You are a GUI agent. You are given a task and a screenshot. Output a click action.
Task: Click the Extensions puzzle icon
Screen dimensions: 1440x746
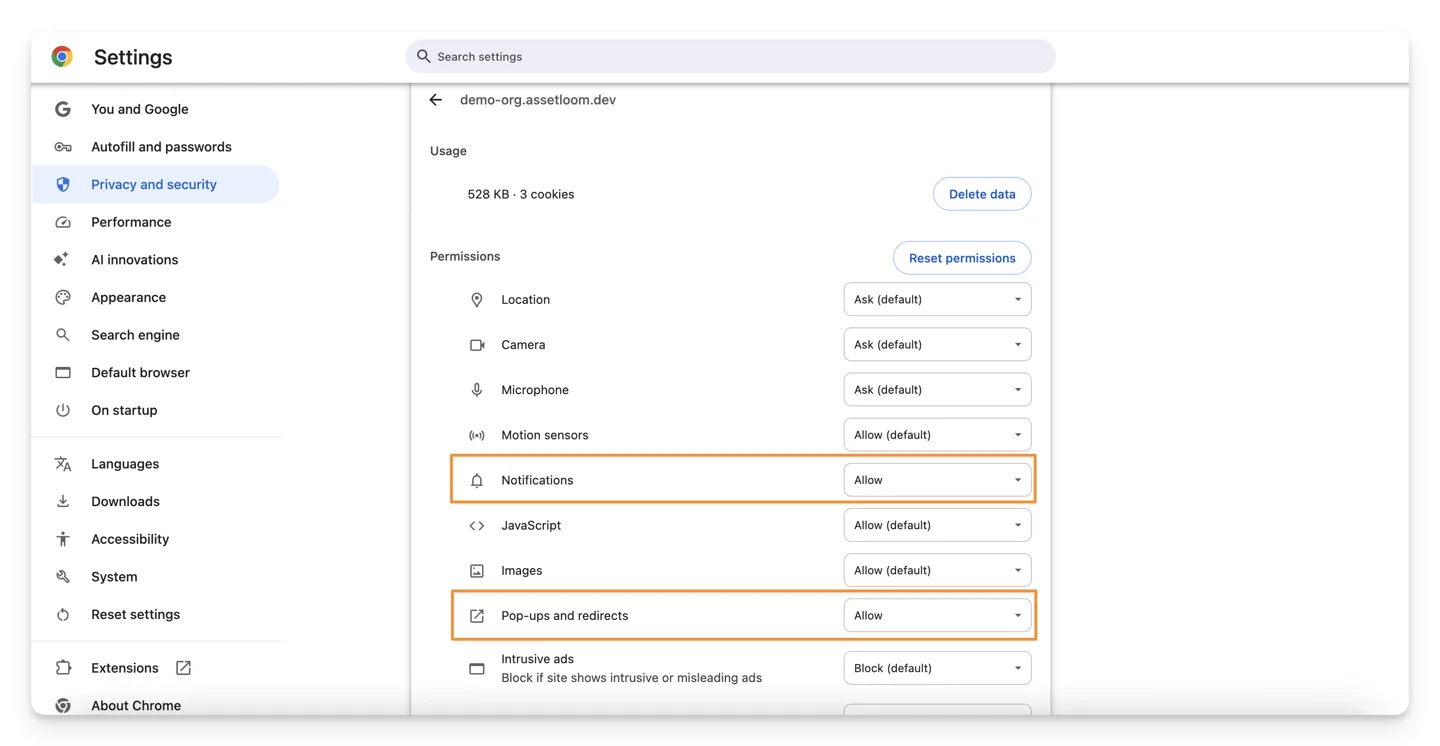pyautogui.click(x=63, y=668)
